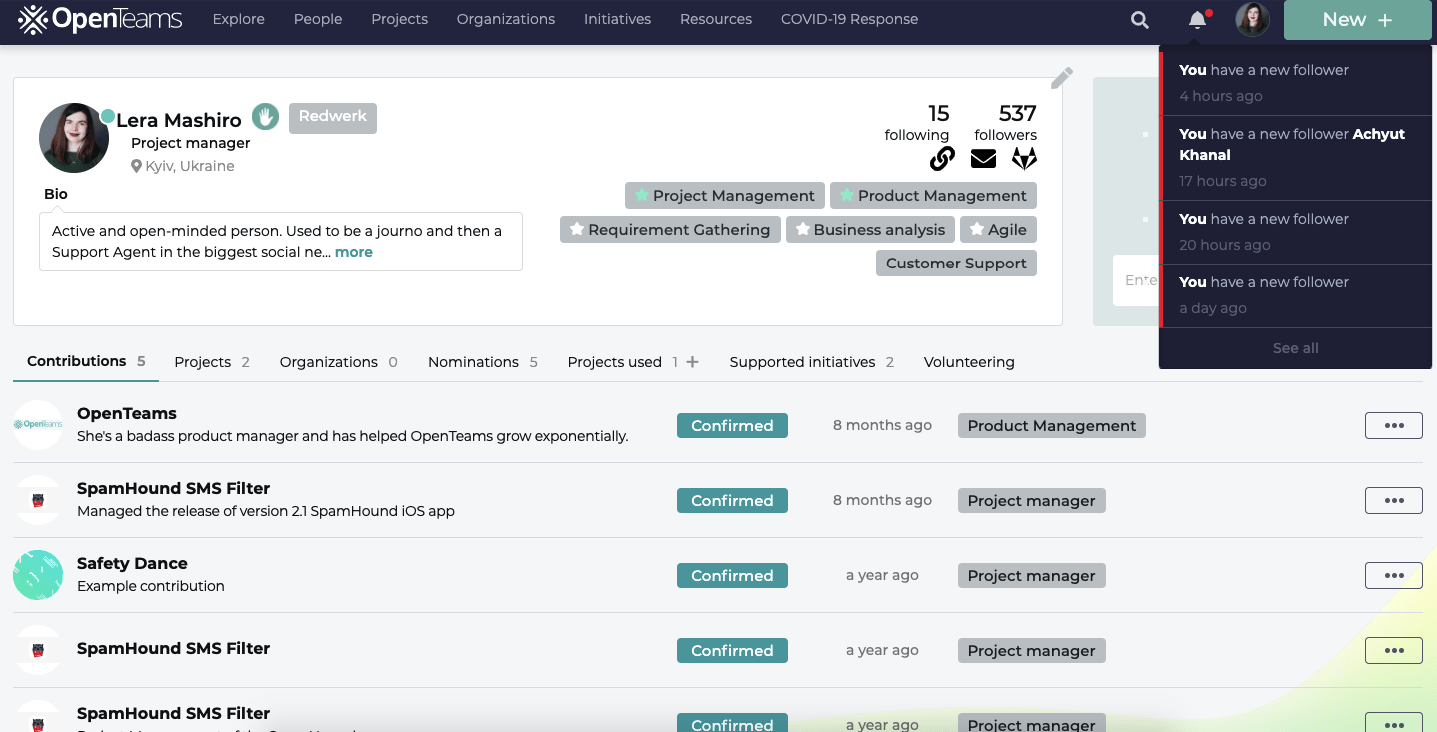Switch to Supported initiatives tab

[x=812, y=362]
